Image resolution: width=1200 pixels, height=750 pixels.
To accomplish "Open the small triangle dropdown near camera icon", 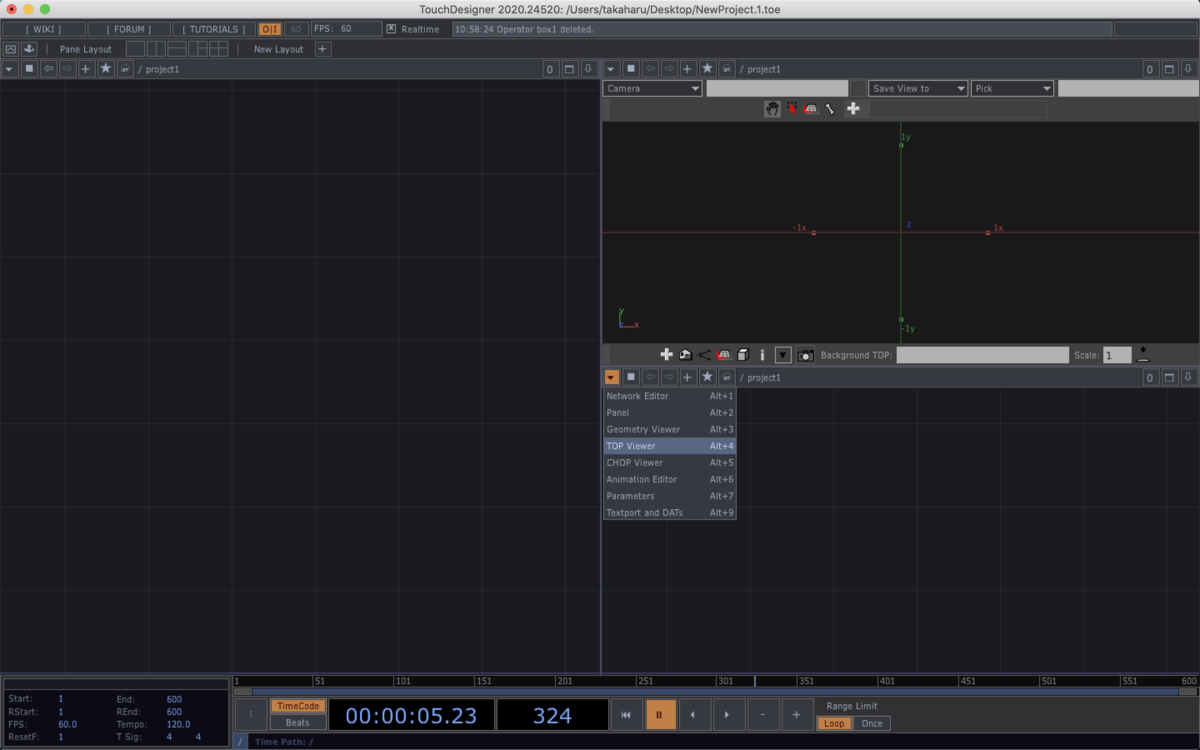I will click(x=783, y=355).
